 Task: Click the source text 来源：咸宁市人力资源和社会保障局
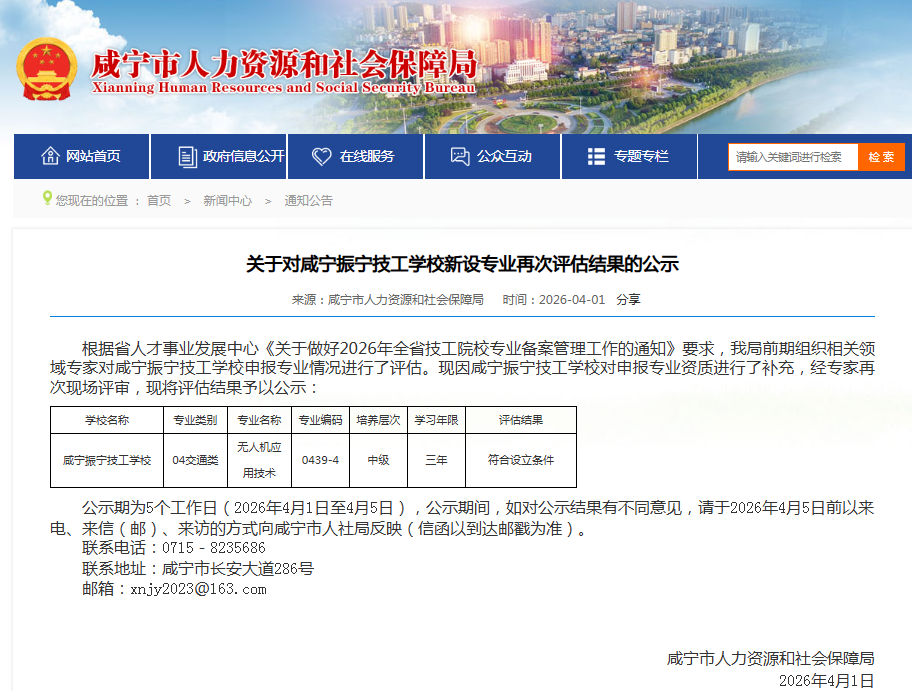(x=388, y=300)
